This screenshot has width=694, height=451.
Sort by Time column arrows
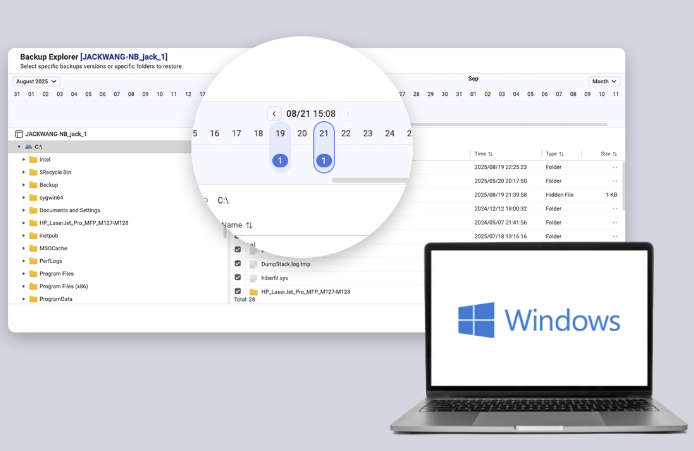pos(490,154)
